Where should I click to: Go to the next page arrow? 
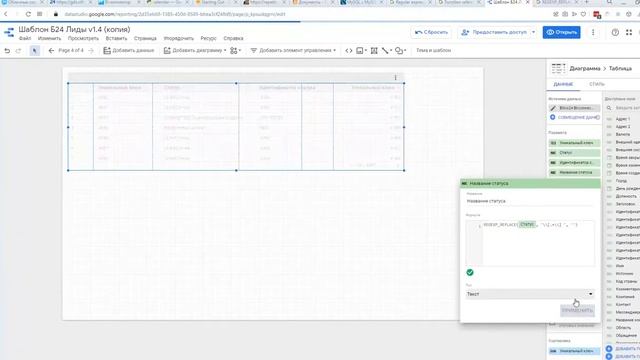(x=91, y=51)
